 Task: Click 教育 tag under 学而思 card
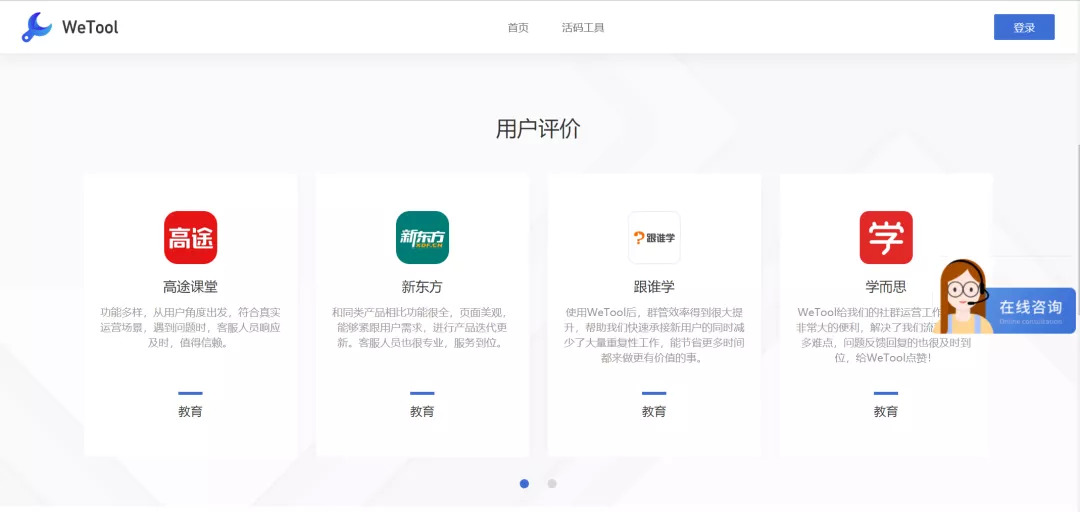coord(886,411)
